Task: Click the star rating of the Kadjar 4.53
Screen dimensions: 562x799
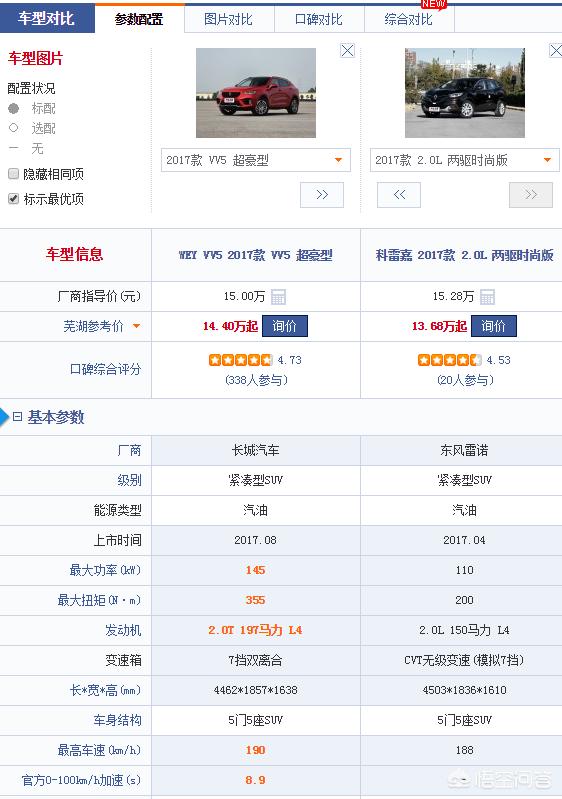Action: pos(449,360)
